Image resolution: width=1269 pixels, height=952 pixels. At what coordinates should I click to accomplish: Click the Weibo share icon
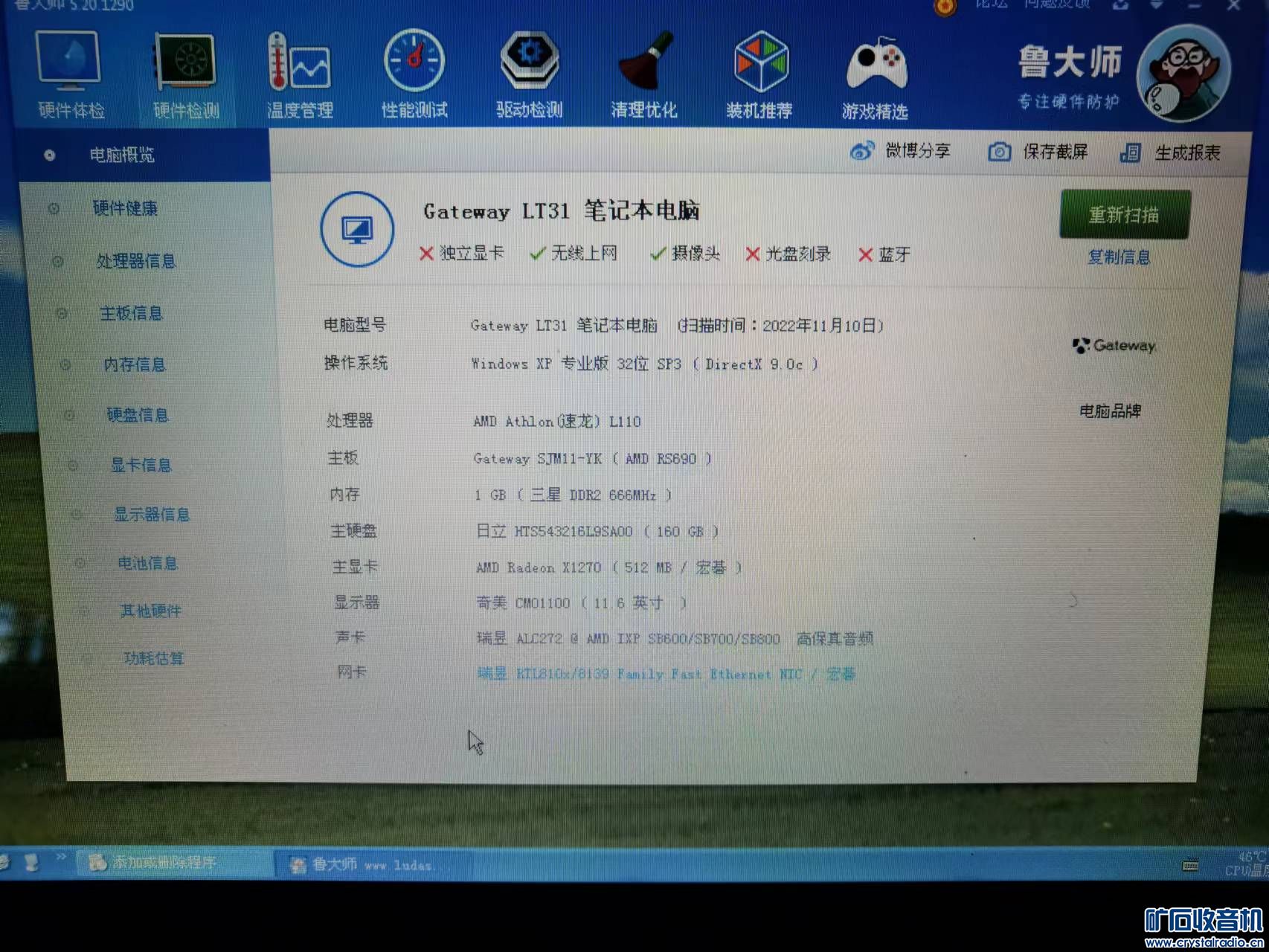coord(861,152)
